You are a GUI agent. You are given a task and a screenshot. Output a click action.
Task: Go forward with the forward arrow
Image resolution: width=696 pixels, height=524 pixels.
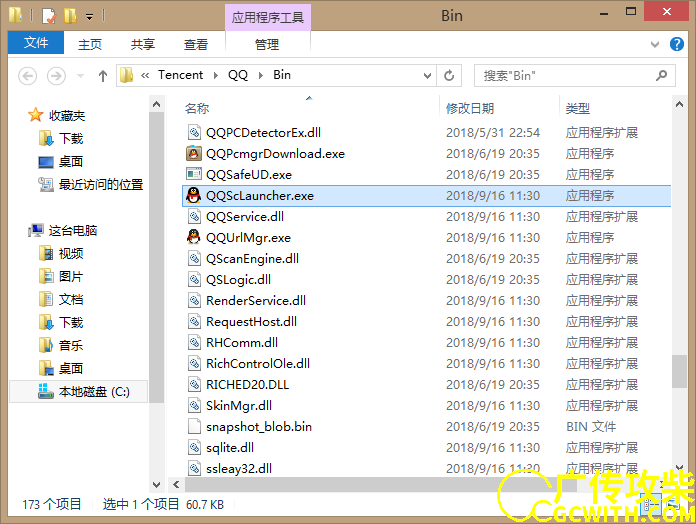coord(56,76)
